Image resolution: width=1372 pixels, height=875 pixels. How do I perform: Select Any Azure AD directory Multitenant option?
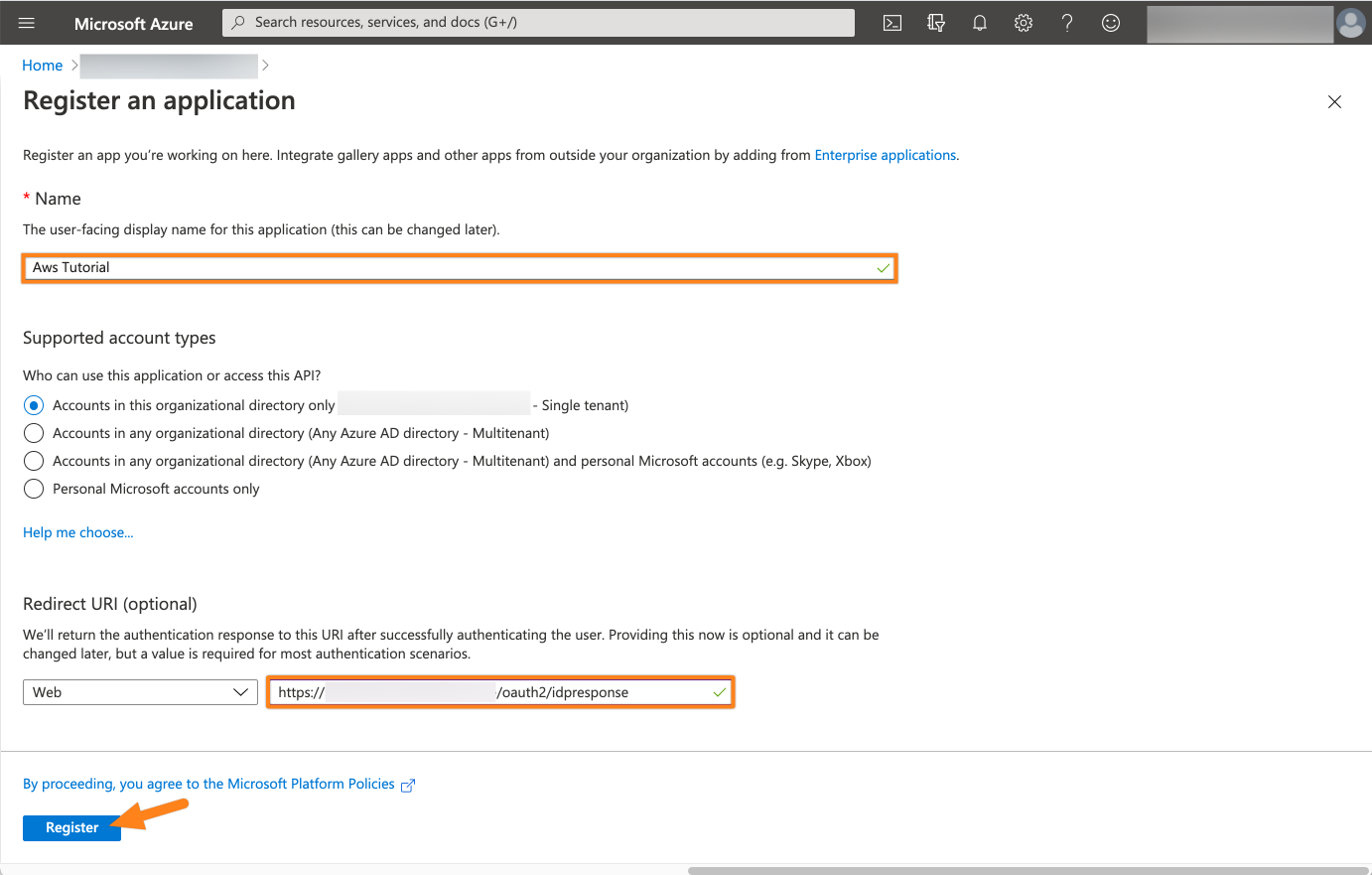(x=34, y=433)
